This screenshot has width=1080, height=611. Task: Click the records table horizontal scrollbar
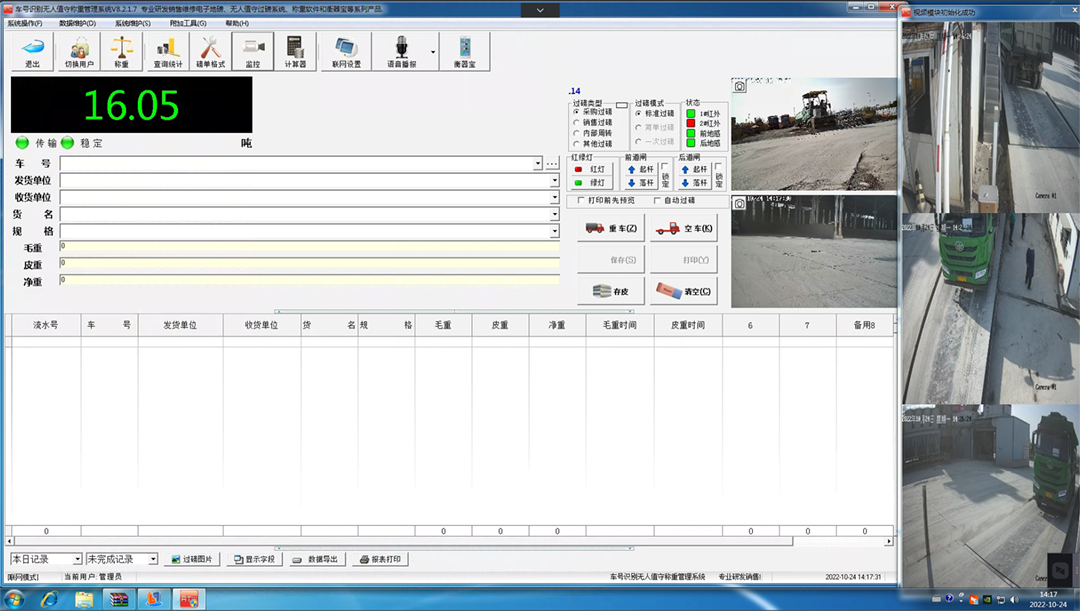tap(450, 541)
